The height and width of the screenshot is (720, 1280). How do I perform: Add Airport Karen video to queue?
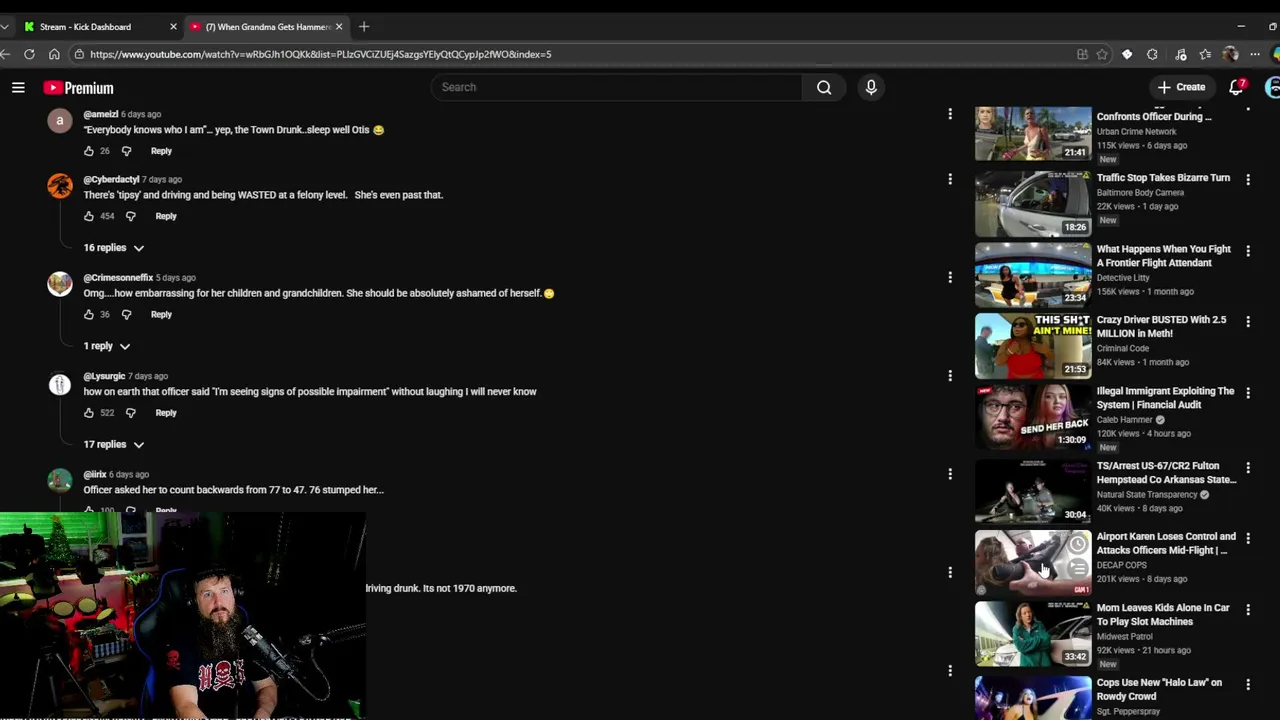tap(1077, 569)
